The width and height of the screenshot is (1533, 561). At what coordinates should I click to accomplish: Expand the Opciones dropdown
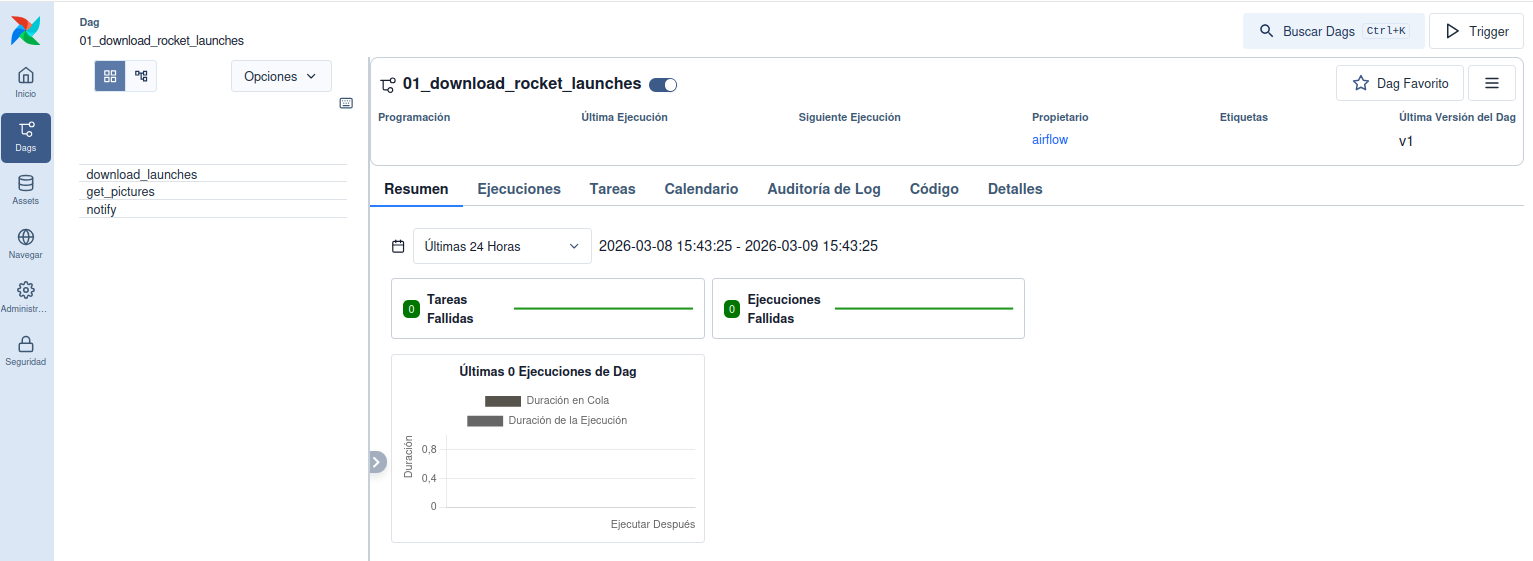281,76
